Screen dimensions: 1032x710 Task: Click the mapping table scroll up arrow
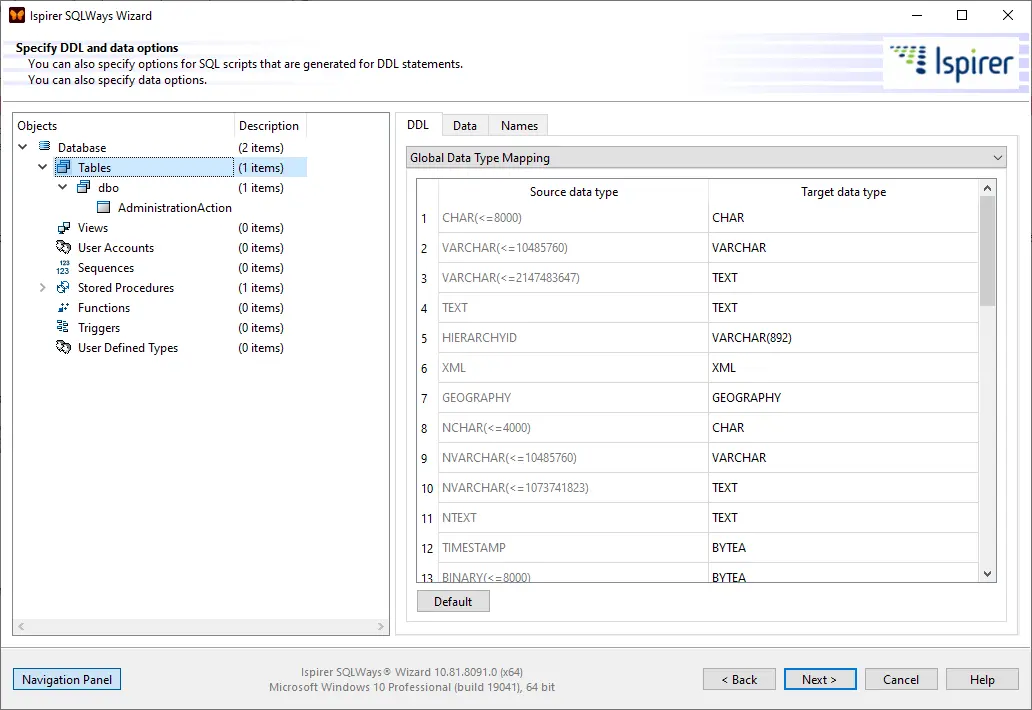click(x=987, y=188)
